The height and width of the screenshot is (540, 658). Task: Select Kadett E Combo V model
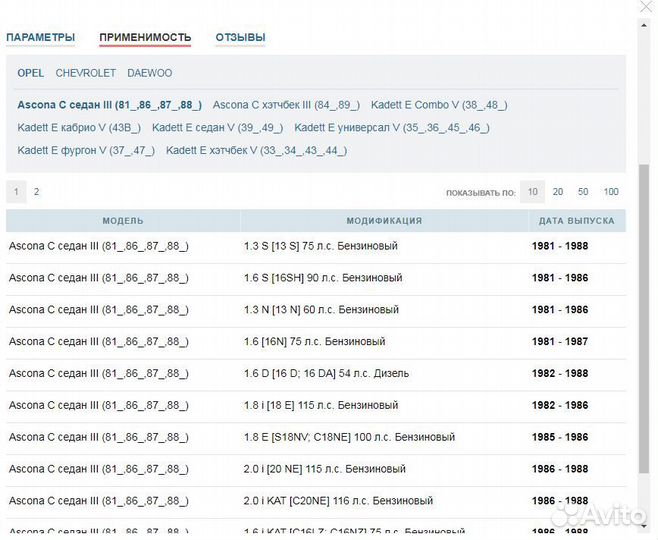439,105
